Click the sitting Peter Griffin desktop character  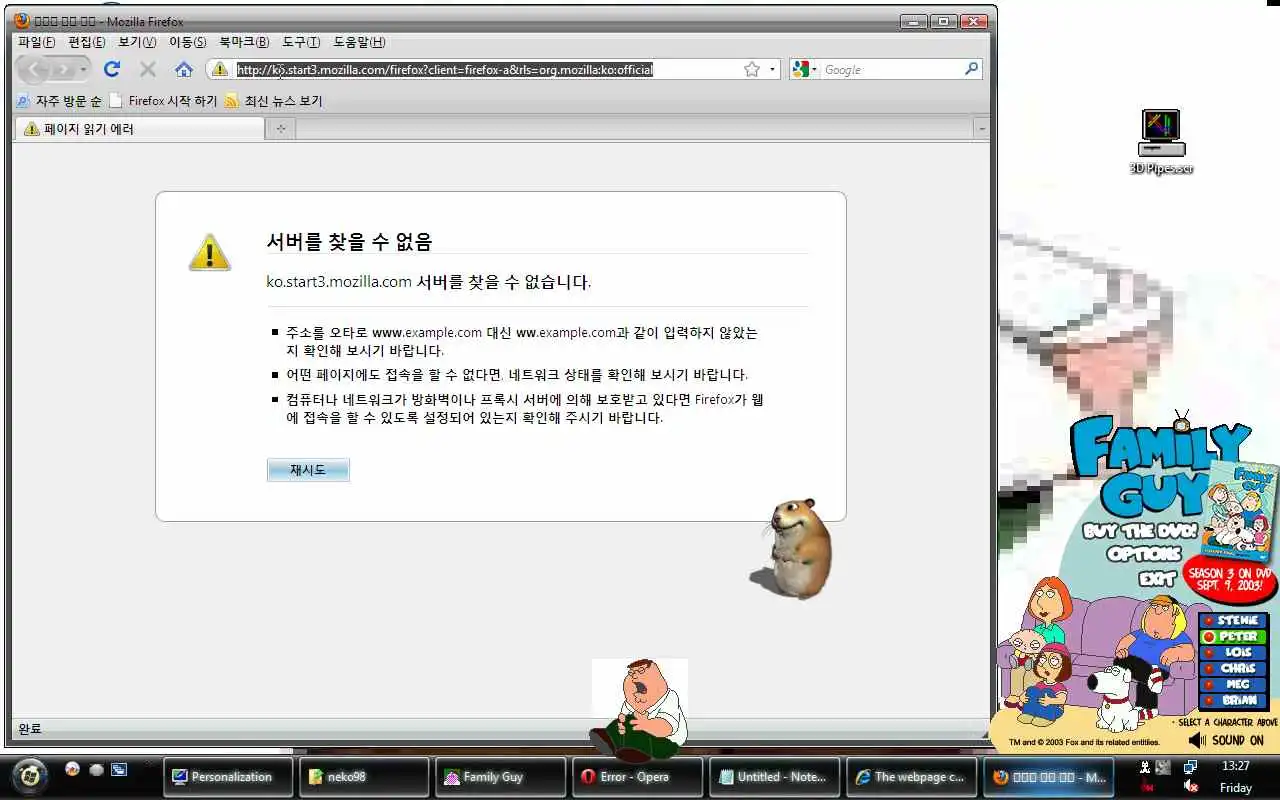(640, 710)
